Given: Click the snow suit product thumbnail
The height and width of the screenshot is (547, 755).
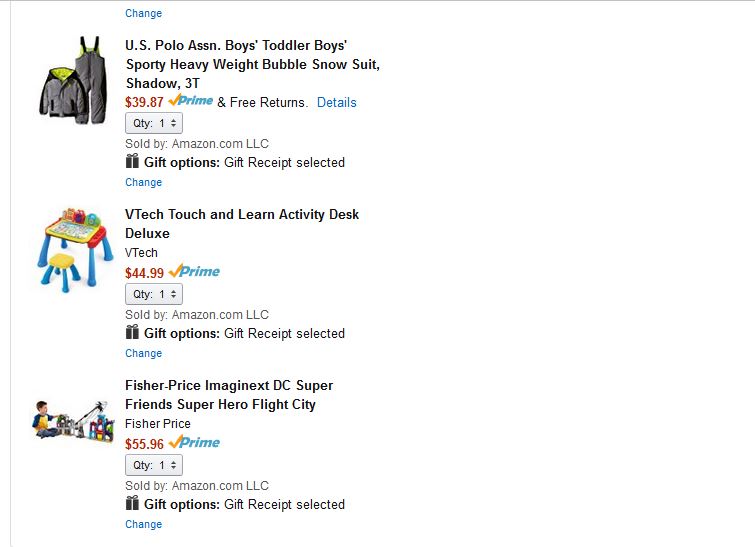Looking at the screenshot, I should click(71, 79).
